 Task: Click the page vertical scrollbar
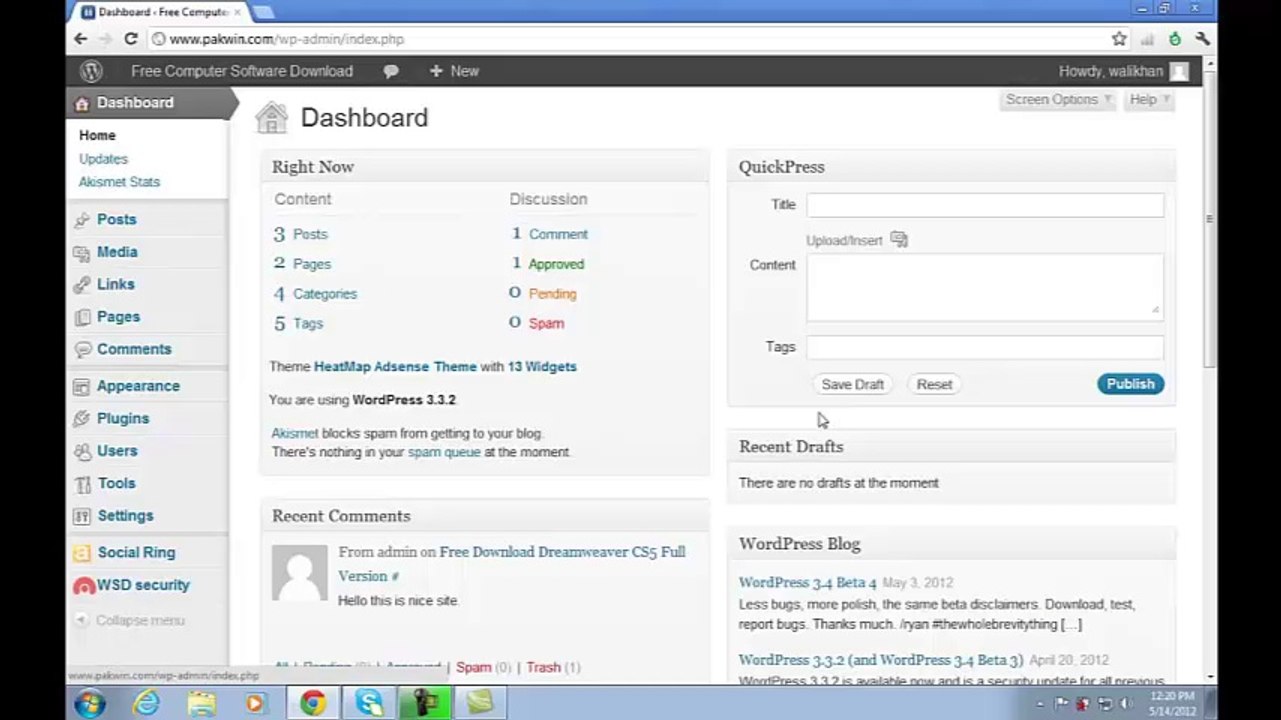(1210, 217)
